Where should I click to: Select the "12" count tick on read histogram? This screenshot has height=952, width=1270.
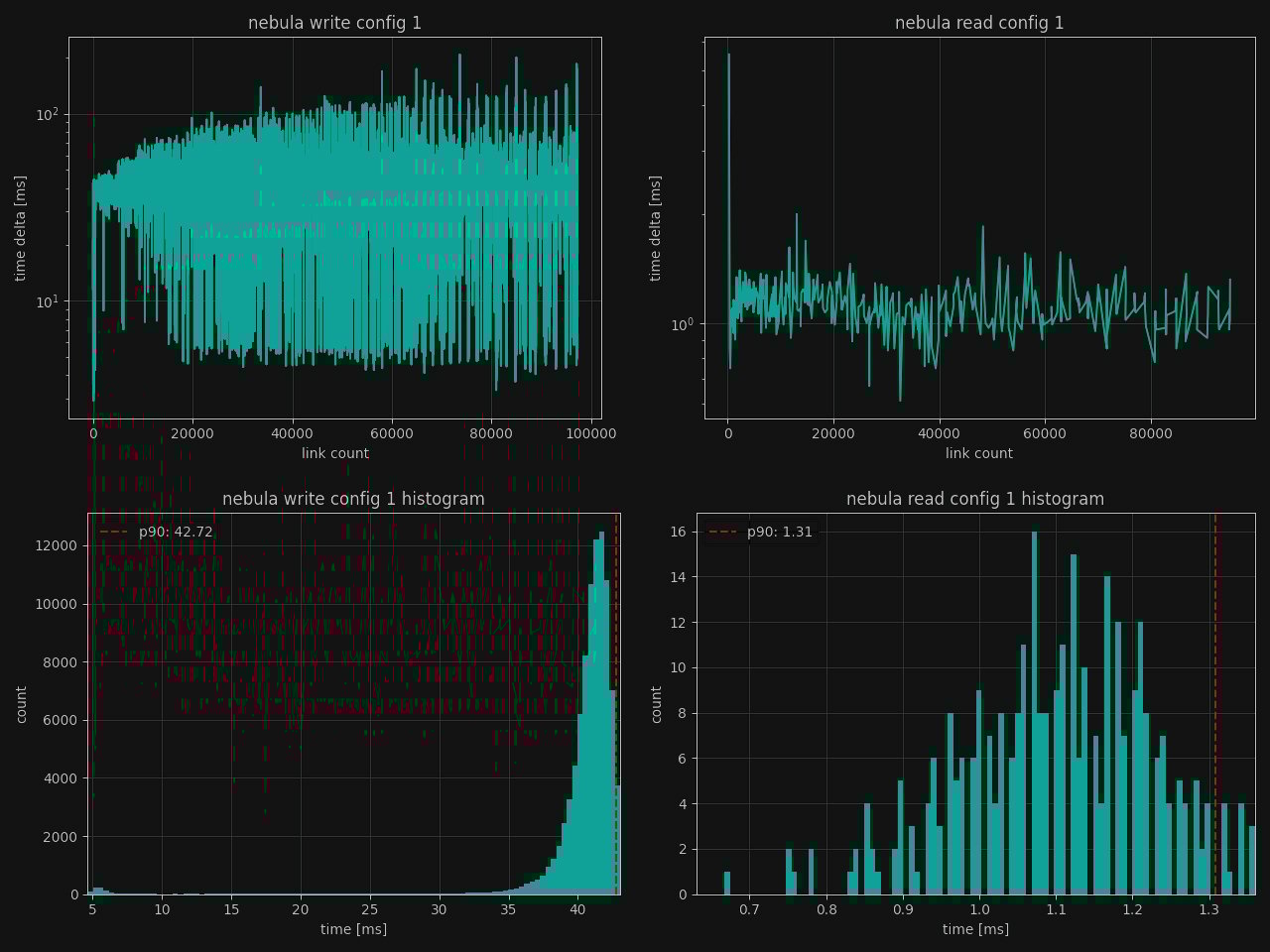[x=679, y=623]
